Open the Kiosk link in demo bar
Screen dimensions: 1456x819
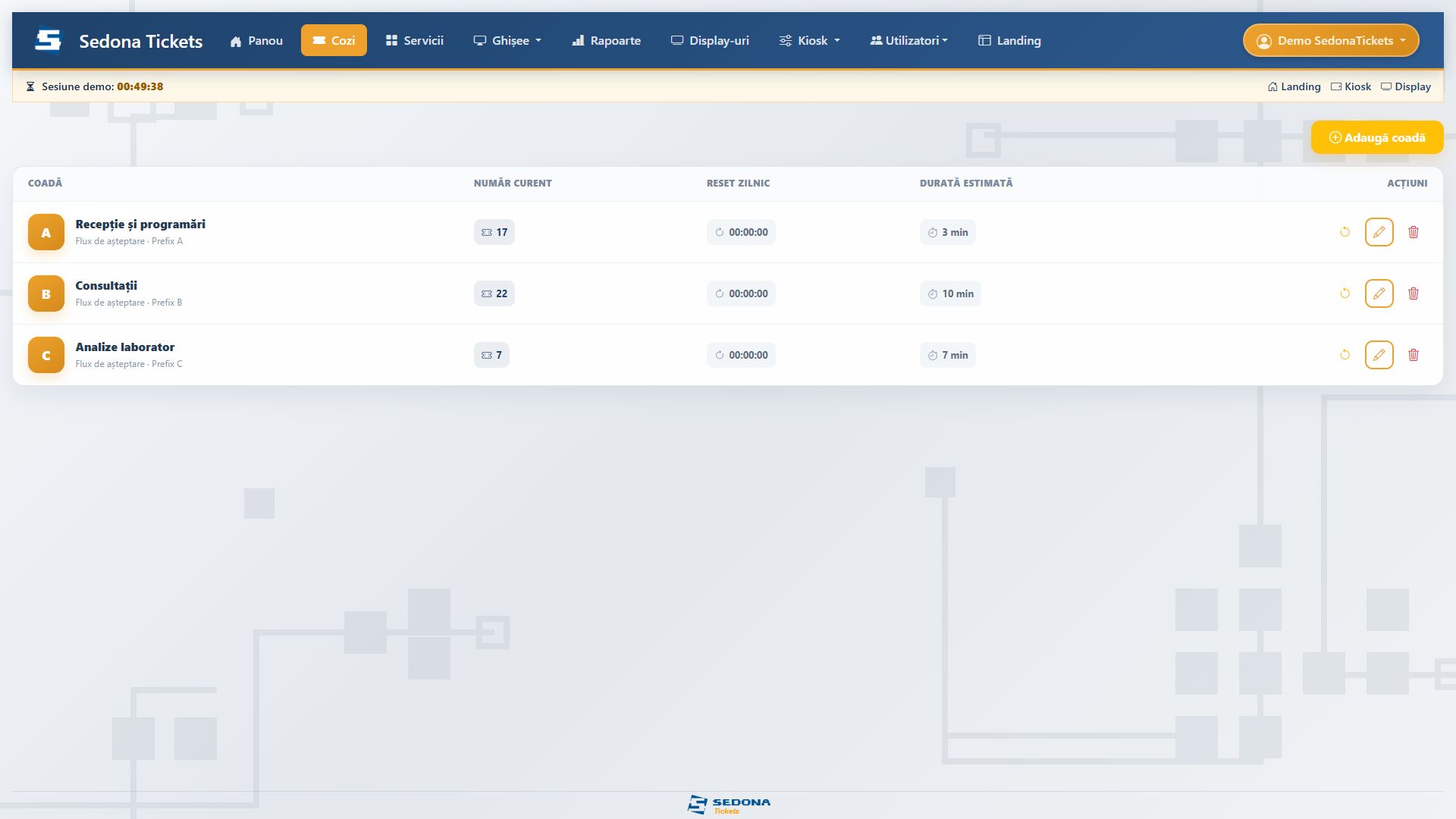click(x=1351, y=86)
